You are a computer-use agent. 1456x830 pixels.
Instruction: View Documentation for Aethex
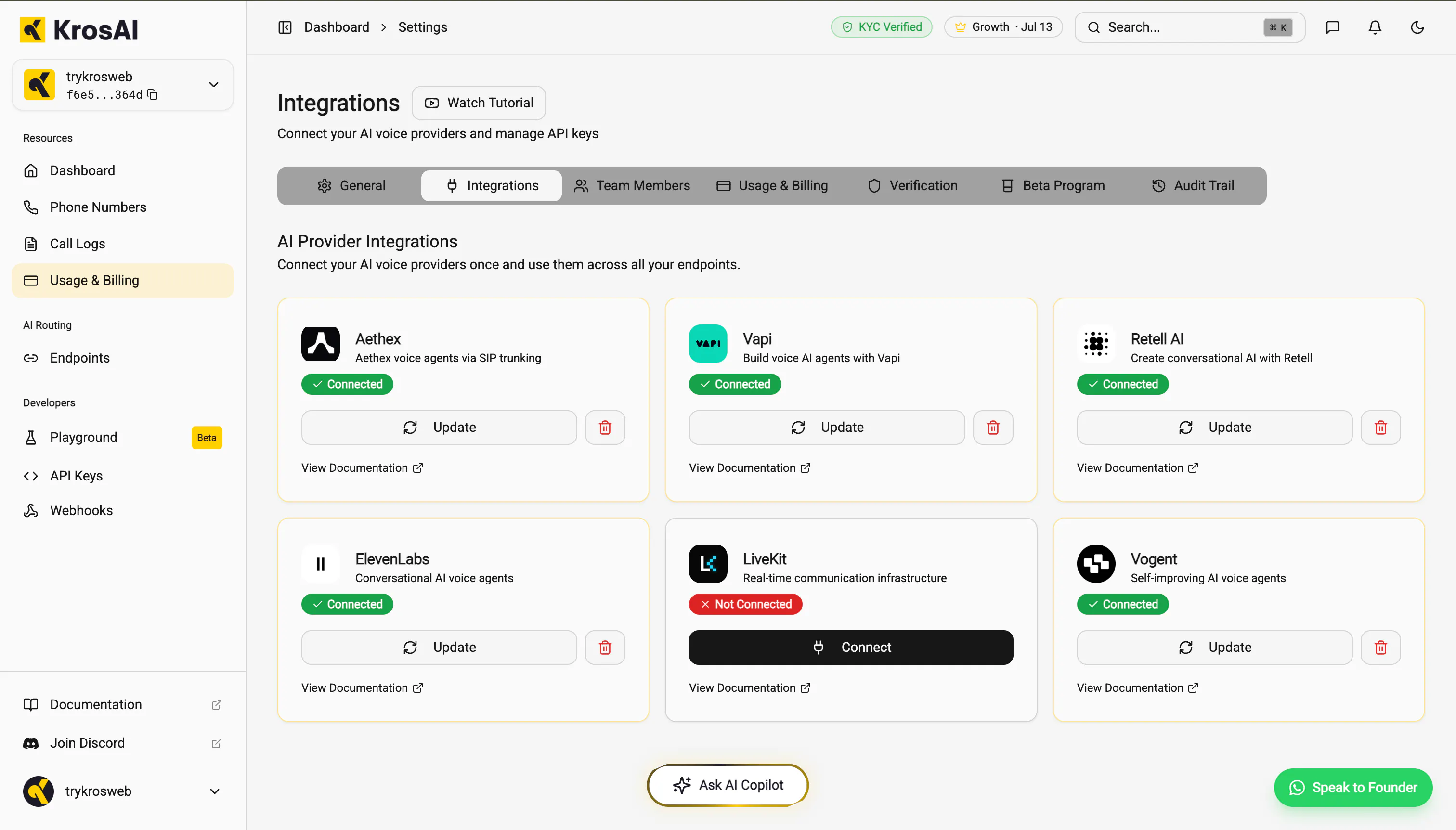pyautogui.click(x=362, y=468)
